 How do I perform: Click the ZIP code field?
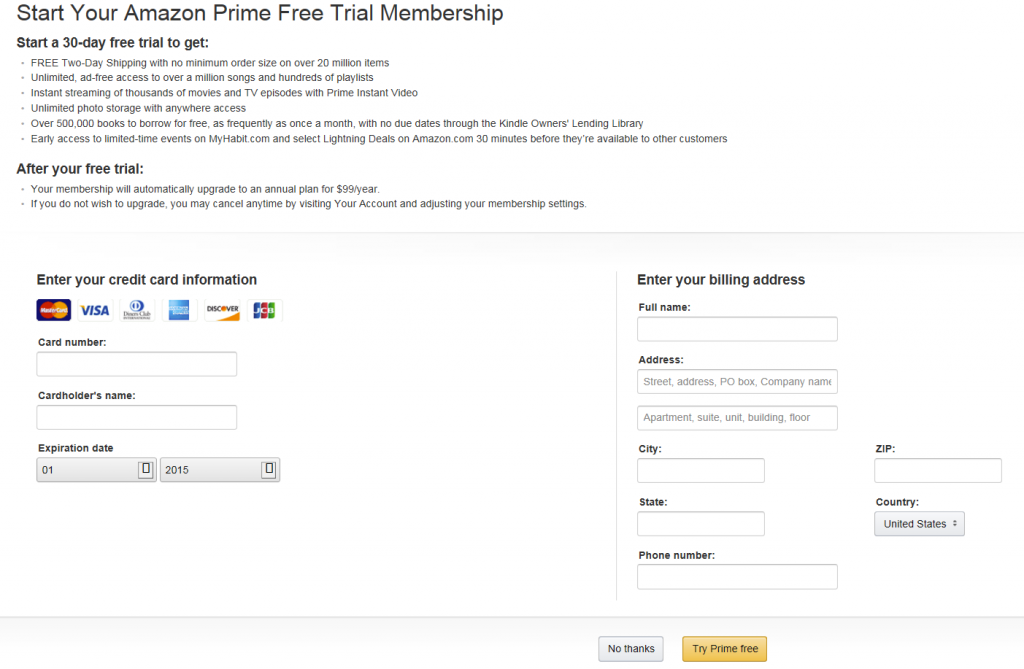(x=938, y=471)
